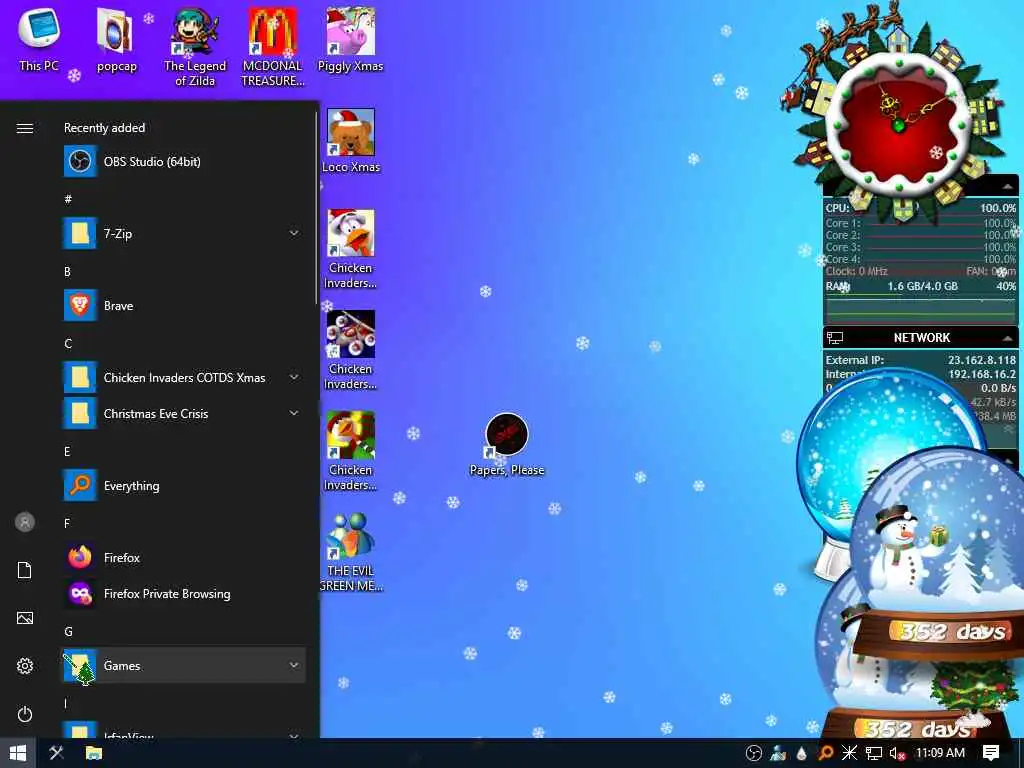
Task: Open Firefox Private Browsing
Action: point(184,594)
